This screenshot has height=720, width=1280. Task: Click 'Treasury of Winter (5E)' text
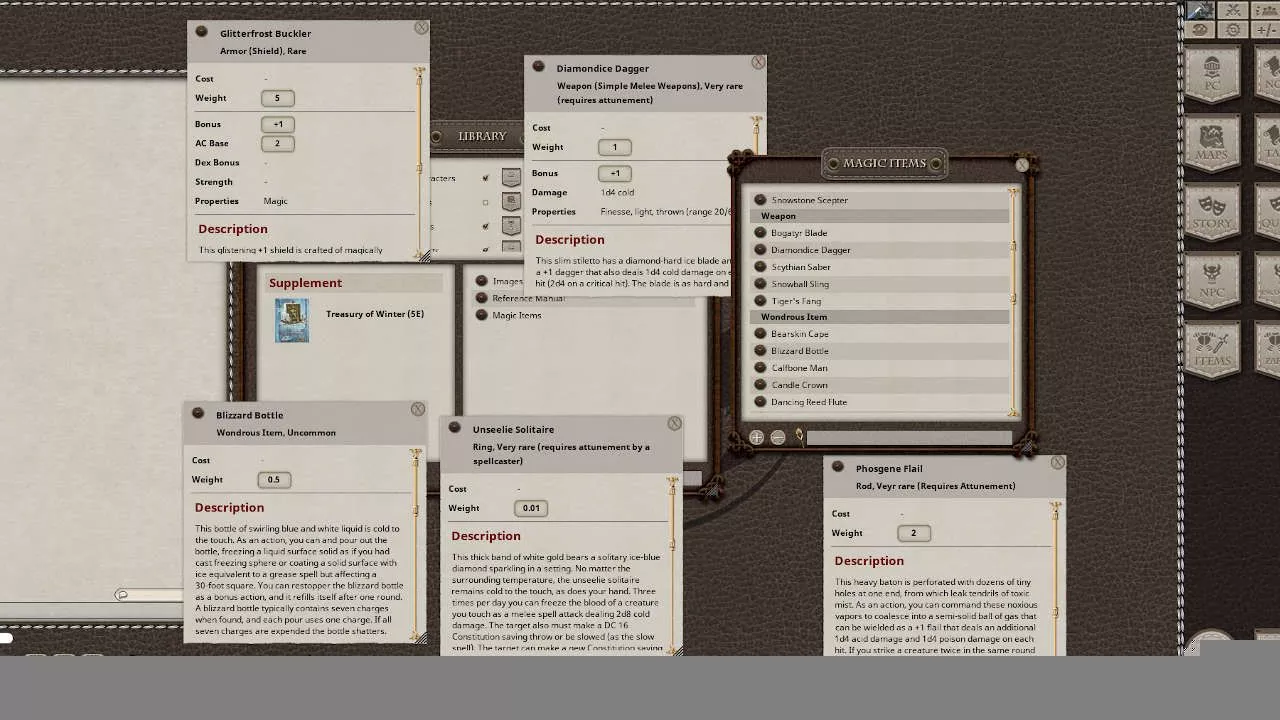(375, 314)
